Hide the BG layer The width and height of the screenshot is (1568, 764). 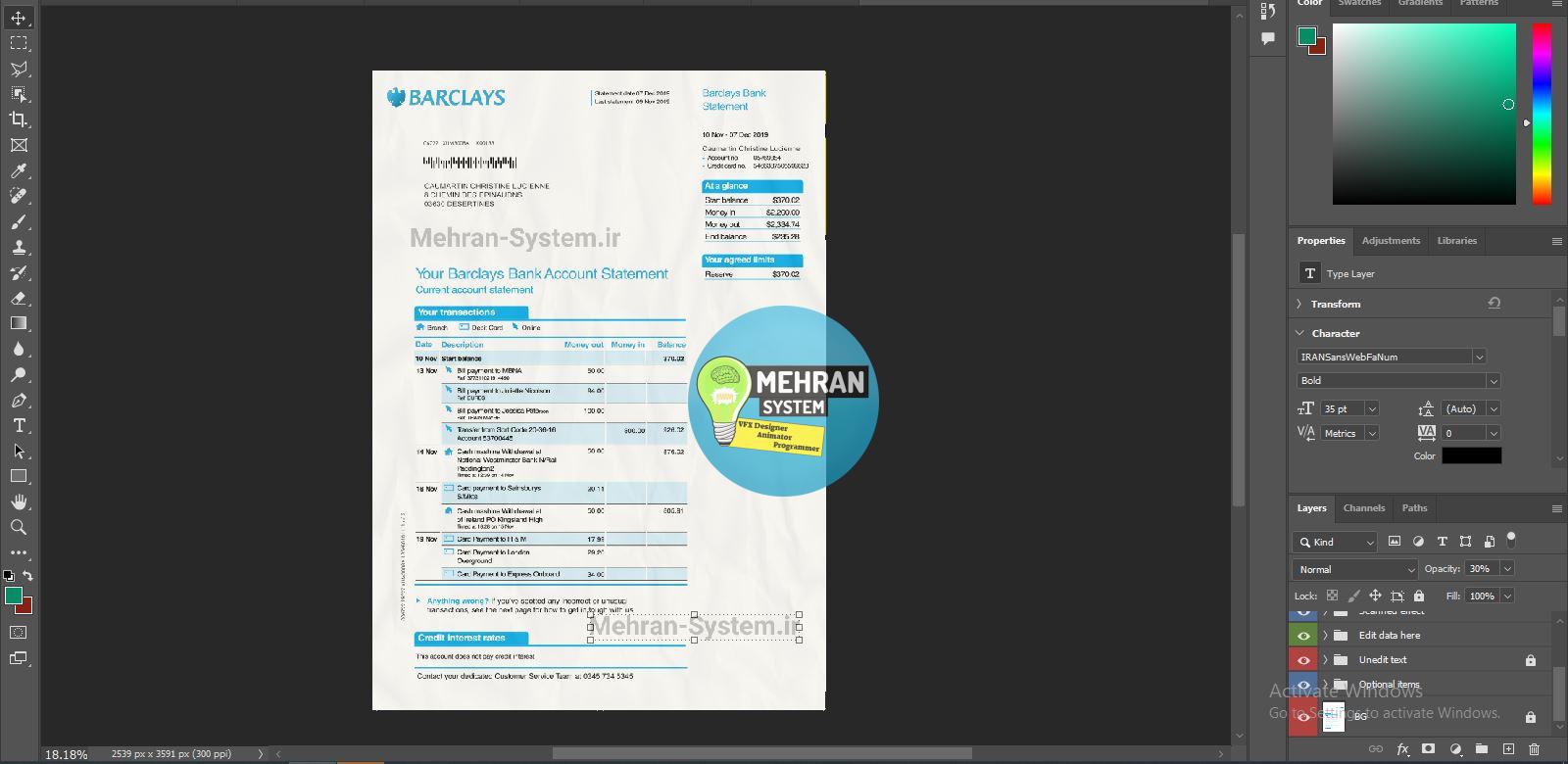(x=1303, y=717)
